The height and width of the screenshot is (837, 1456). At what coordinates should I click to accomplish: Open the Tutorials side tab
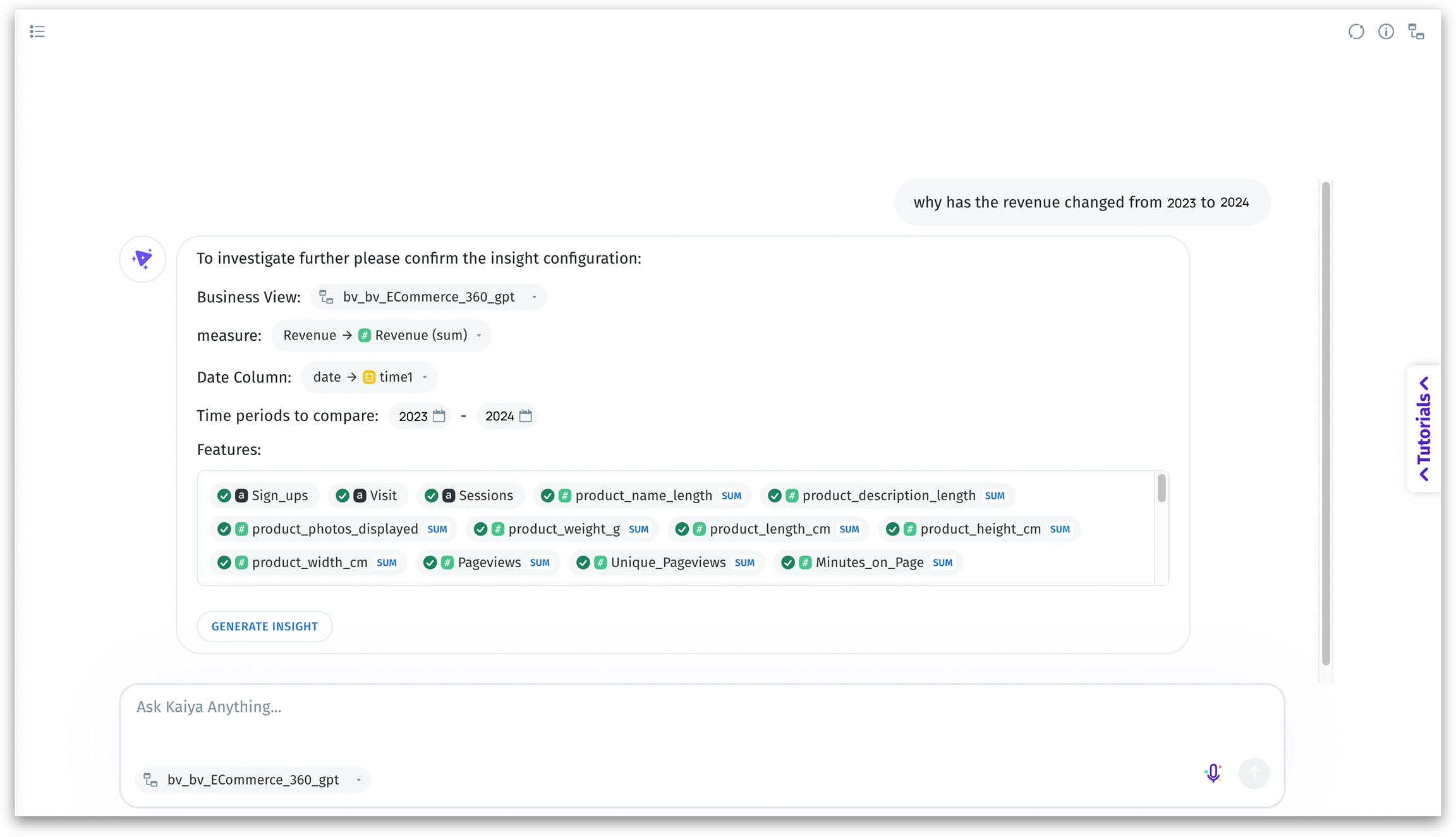pyautogui.click(x=1424, y=429)
